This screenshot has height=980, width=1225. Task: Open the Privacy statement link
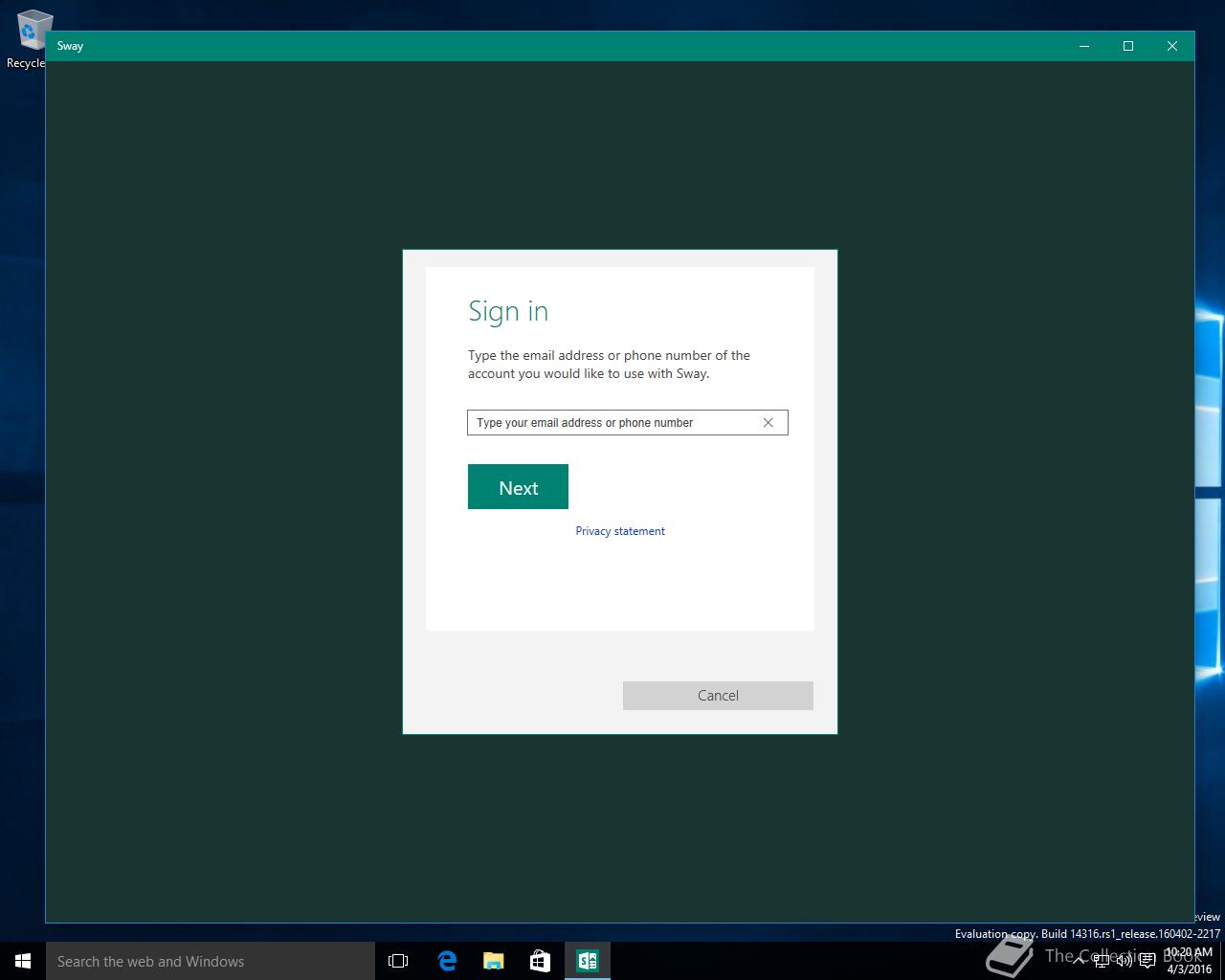click(620, 531)
